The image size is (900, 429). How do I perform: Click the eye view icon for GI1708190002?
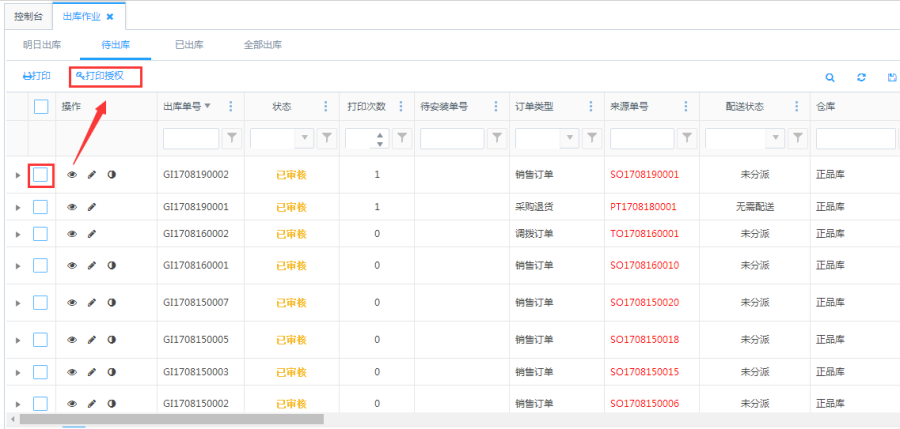click(72, 175)
